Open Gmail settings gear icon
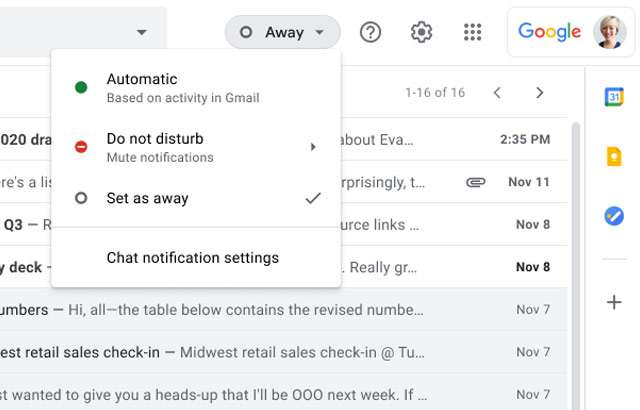Screen dimensions: 640x410 point(421,32)
